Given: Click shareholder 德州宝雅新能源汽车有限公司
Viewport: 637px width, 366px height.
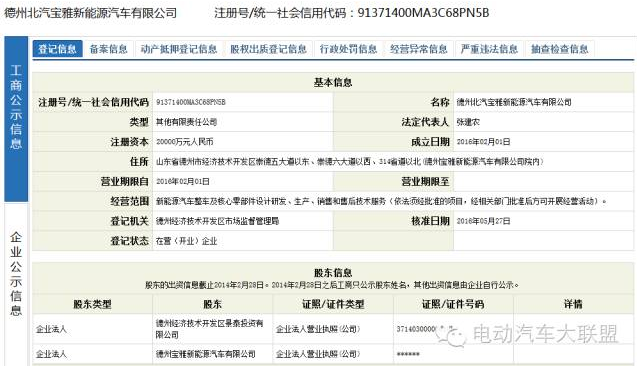Looking at the screenshot, I should [x=206, y=354].
